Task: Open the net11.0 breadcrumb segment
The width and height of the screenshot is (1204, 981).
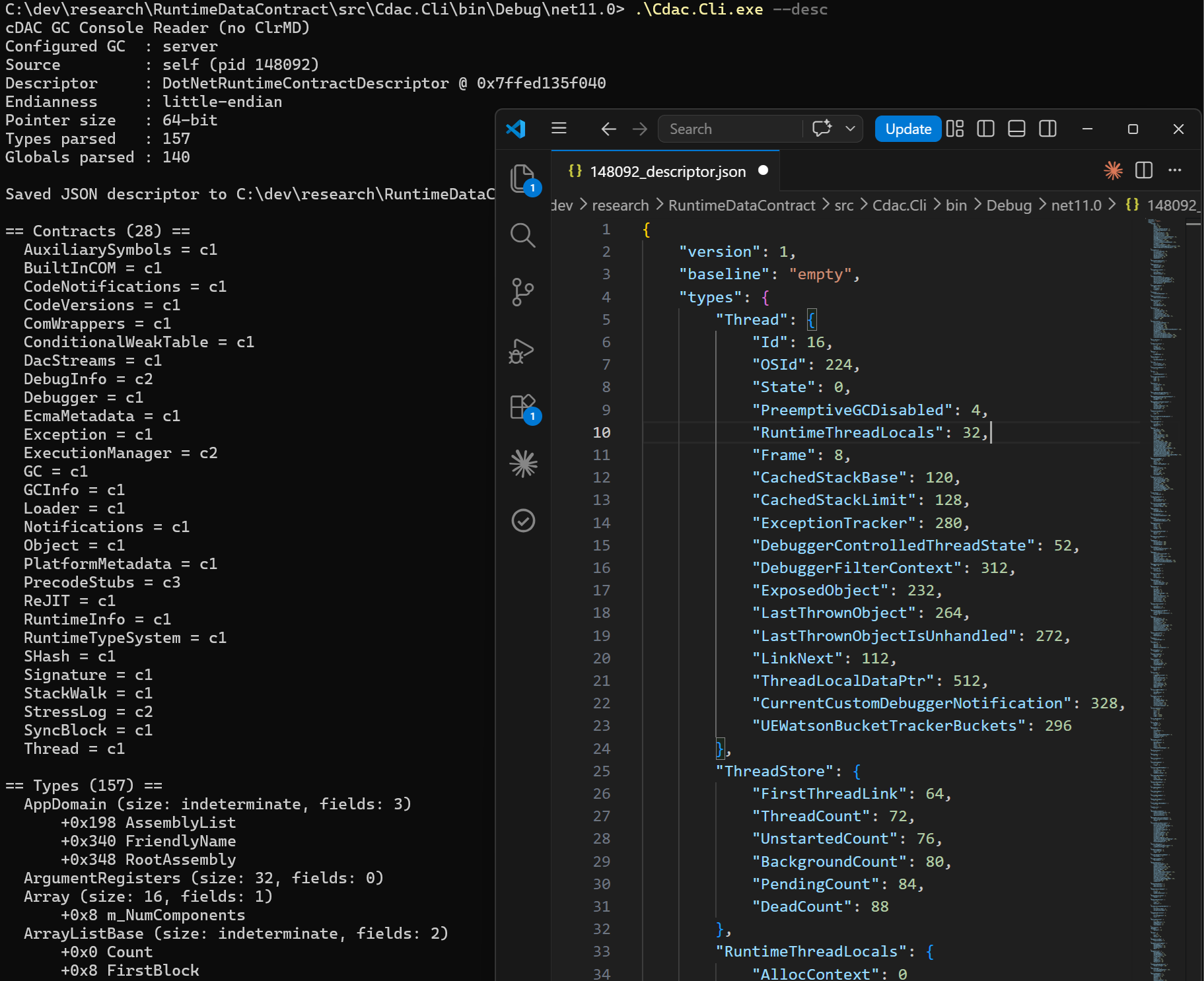Action: [1076, 205]
